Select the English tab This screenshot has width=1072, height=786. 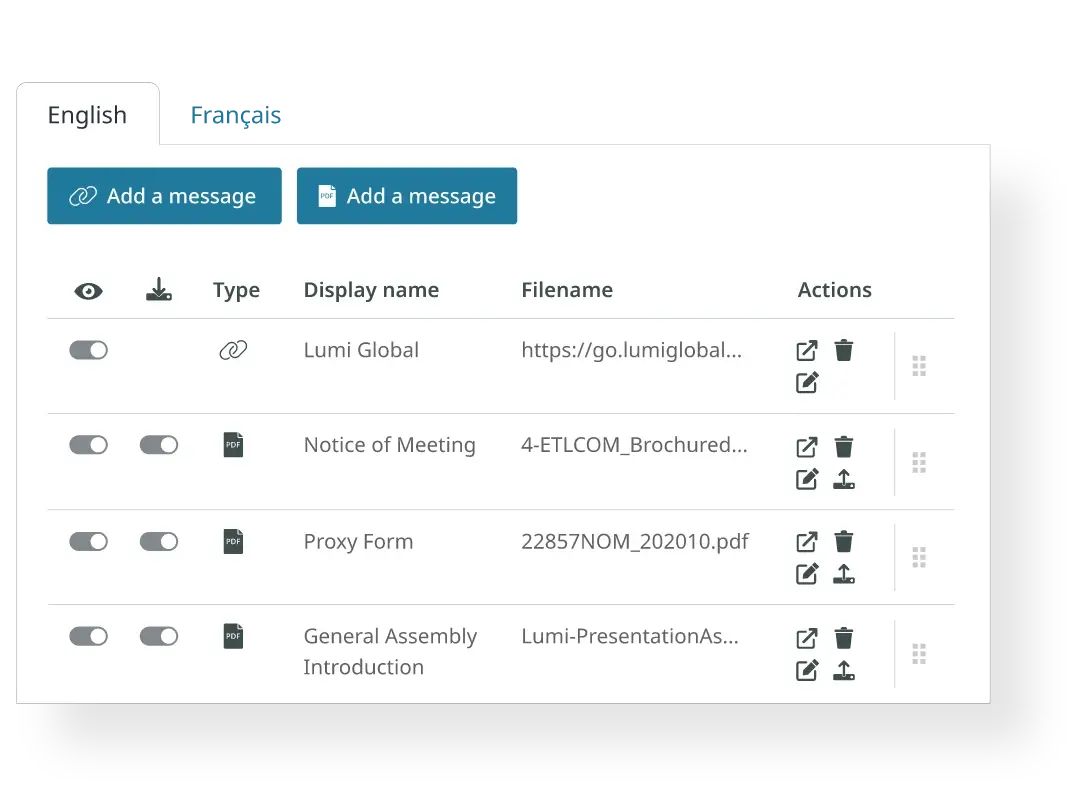(87, 115)
